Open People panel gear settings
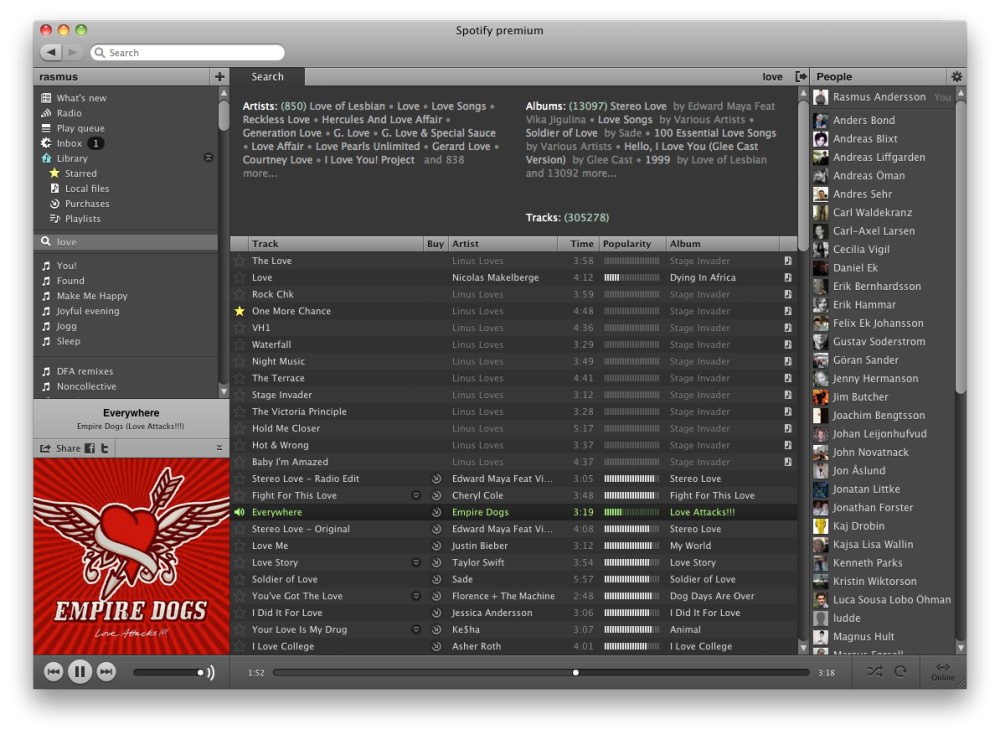 [956, 77]
